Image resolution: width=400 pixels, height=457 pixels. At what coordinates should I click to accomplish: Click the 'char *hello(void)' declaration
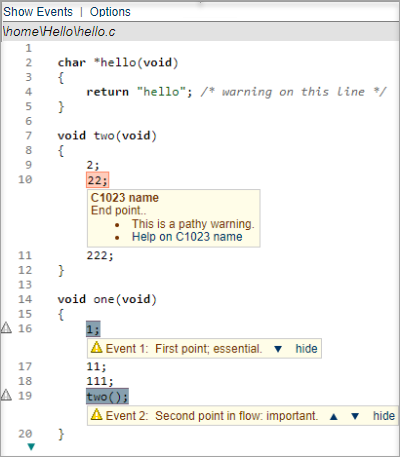point(118,62)
